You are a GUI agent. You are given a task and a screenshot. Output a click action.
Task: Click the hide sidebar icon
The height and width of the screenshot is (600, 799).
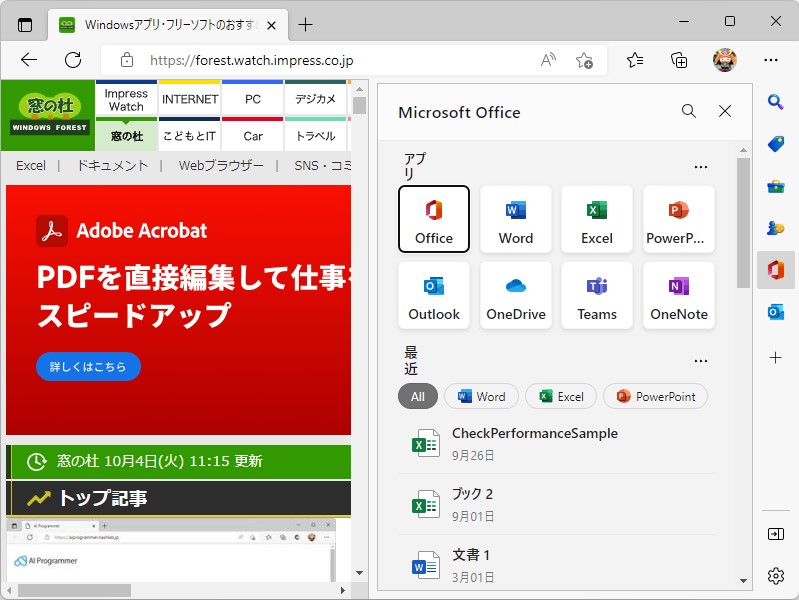coord(776,534)
